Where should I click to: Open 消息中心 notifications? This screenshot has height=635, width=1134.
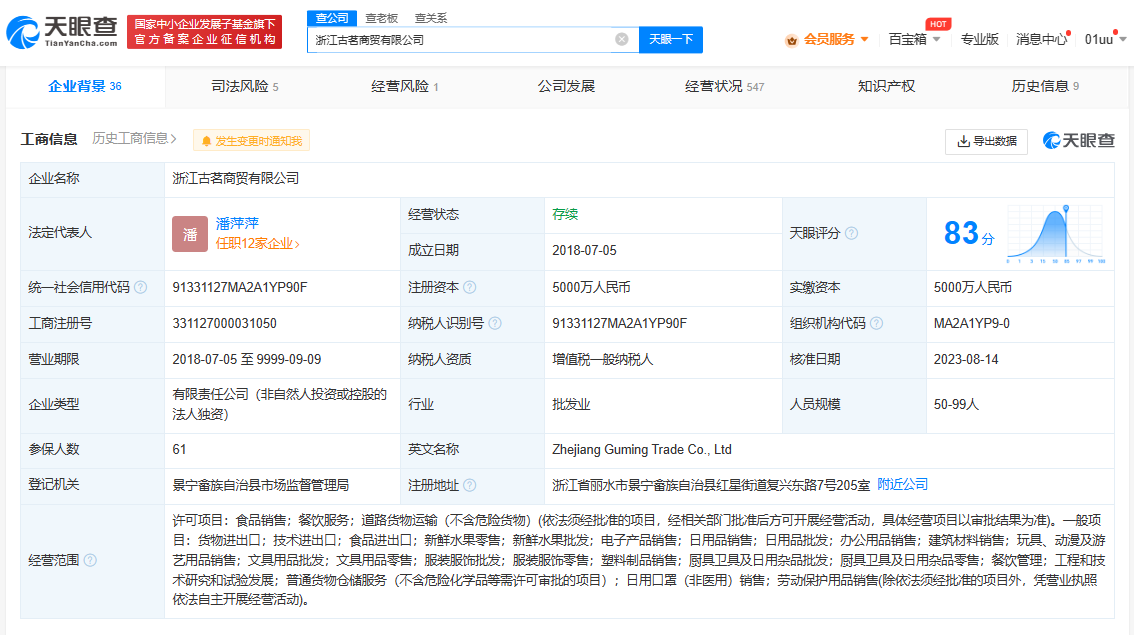[1041, 39]
